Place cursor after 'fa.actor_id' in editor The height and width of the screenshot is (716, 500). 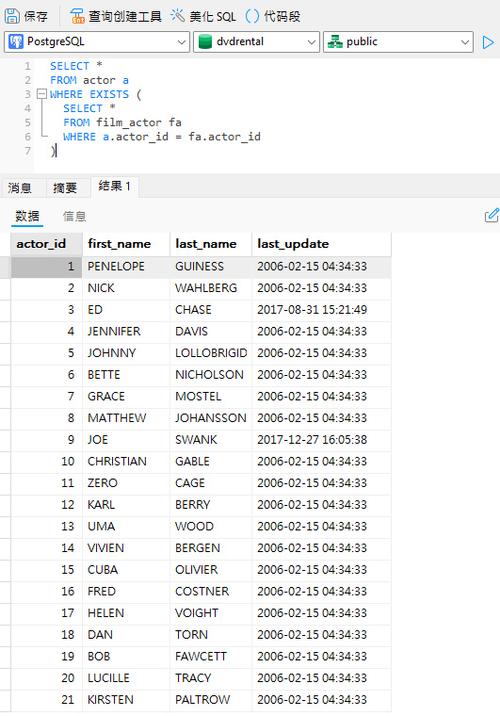(261, 137)
